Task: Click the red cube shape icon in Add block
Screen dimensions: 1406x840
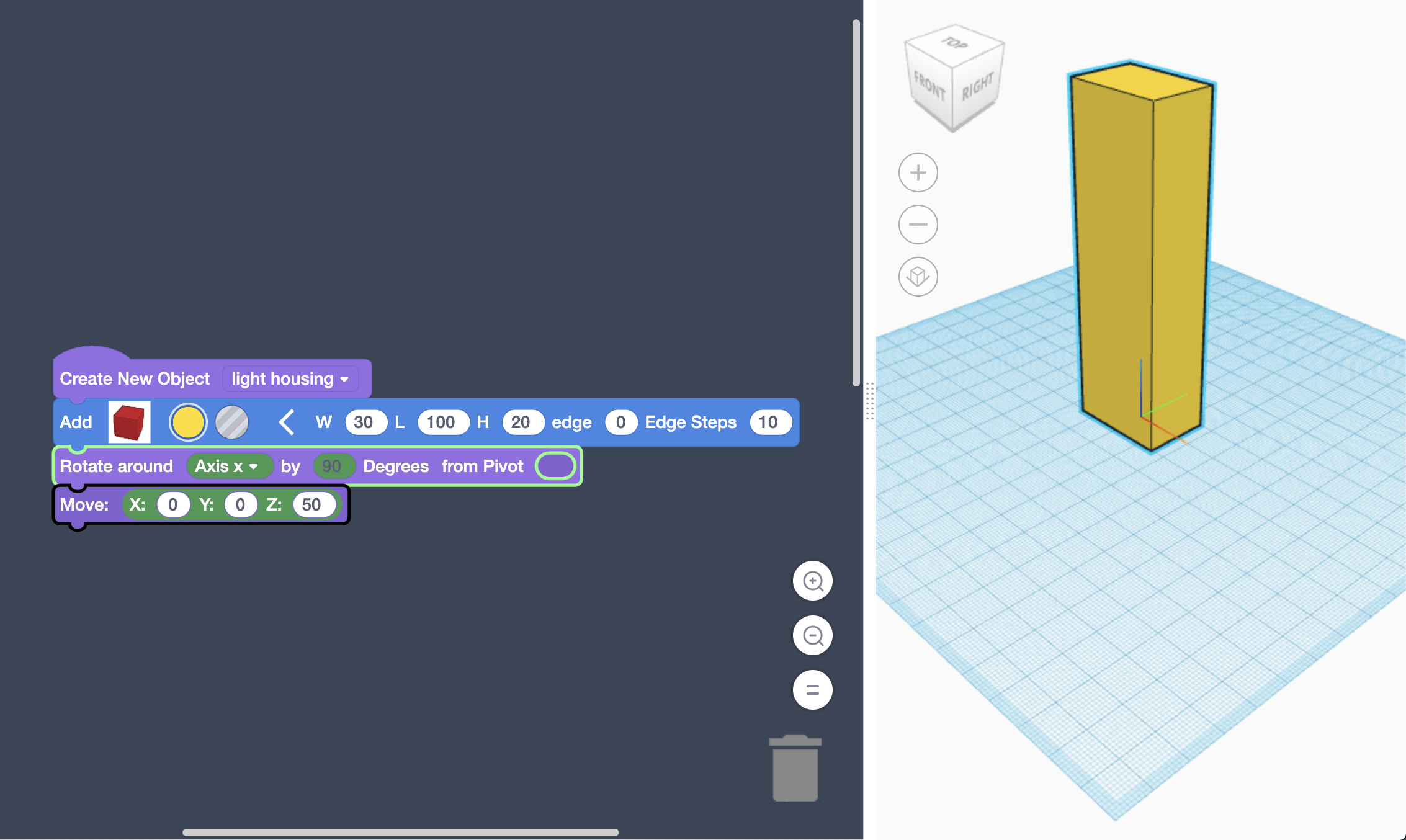Action: [129, 422]
